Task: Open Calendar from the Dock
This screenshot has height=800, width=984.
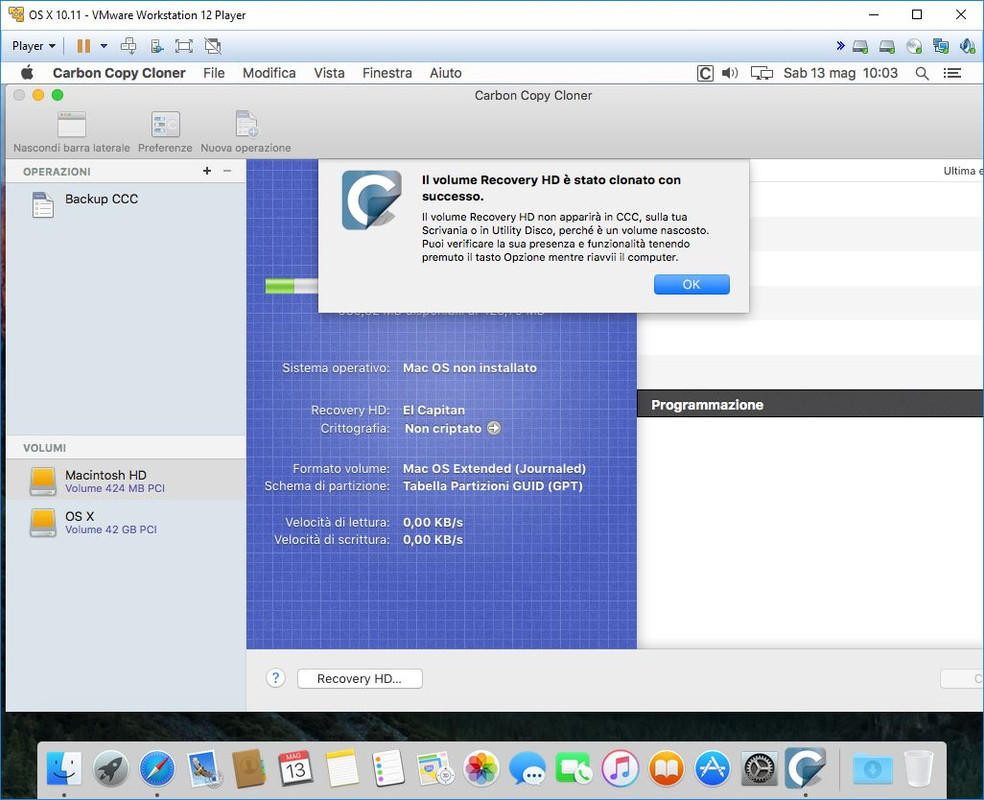Action: (296, 768)
